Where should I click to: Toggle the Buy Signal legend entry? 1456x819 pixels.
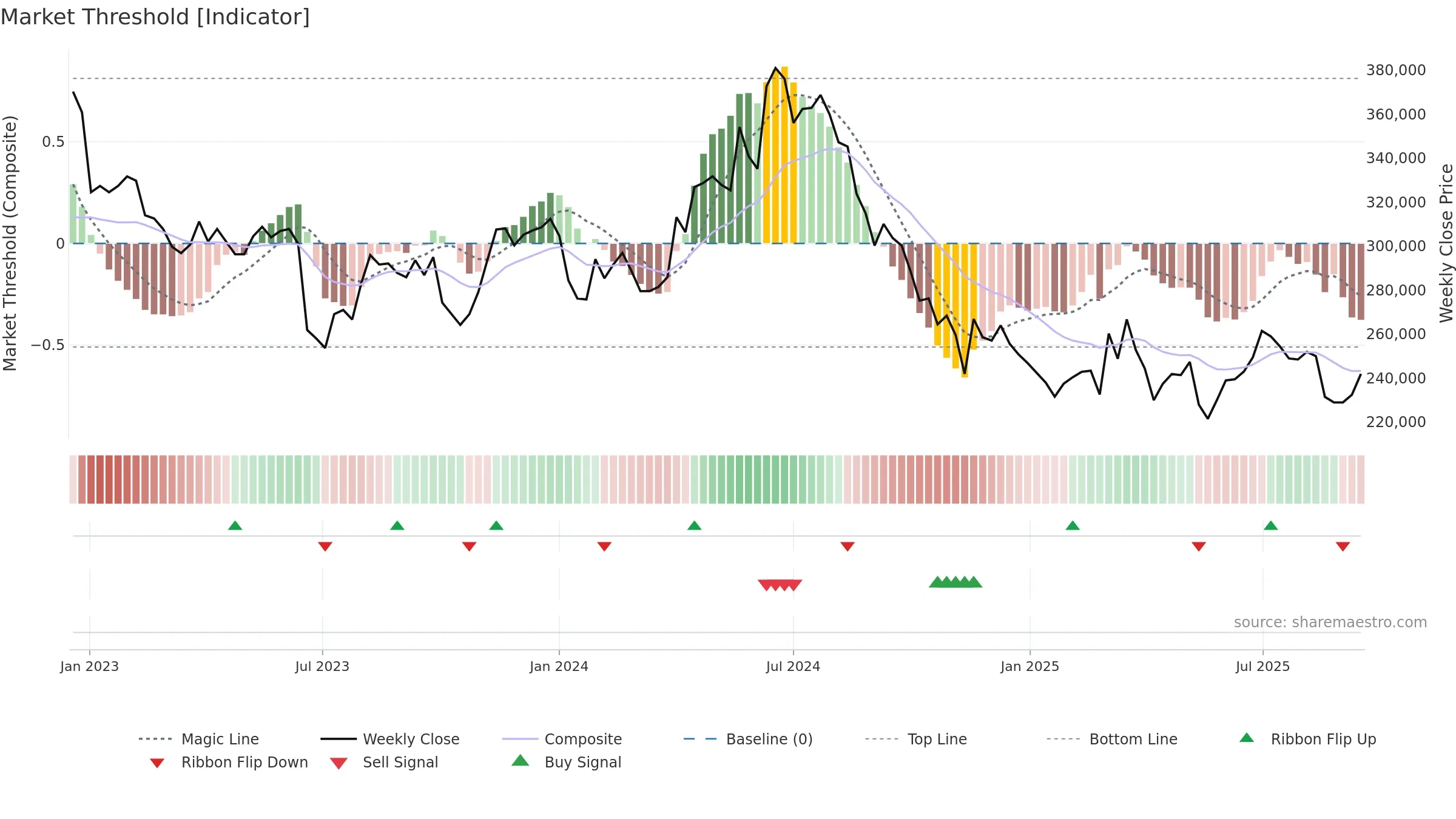pos(566,762)
